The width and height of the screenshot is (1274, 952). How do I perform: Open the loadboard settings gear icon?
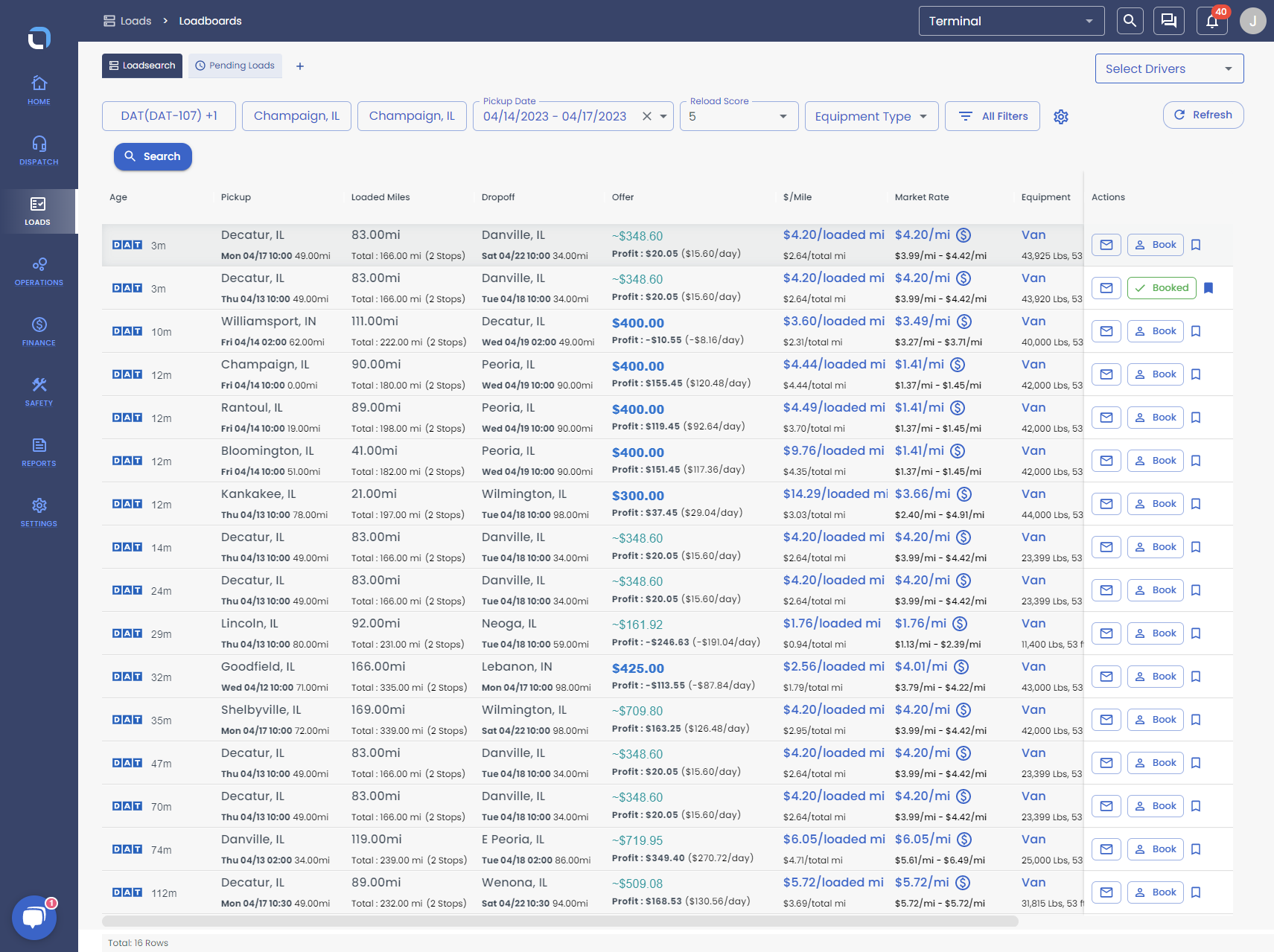[1061, 117]
